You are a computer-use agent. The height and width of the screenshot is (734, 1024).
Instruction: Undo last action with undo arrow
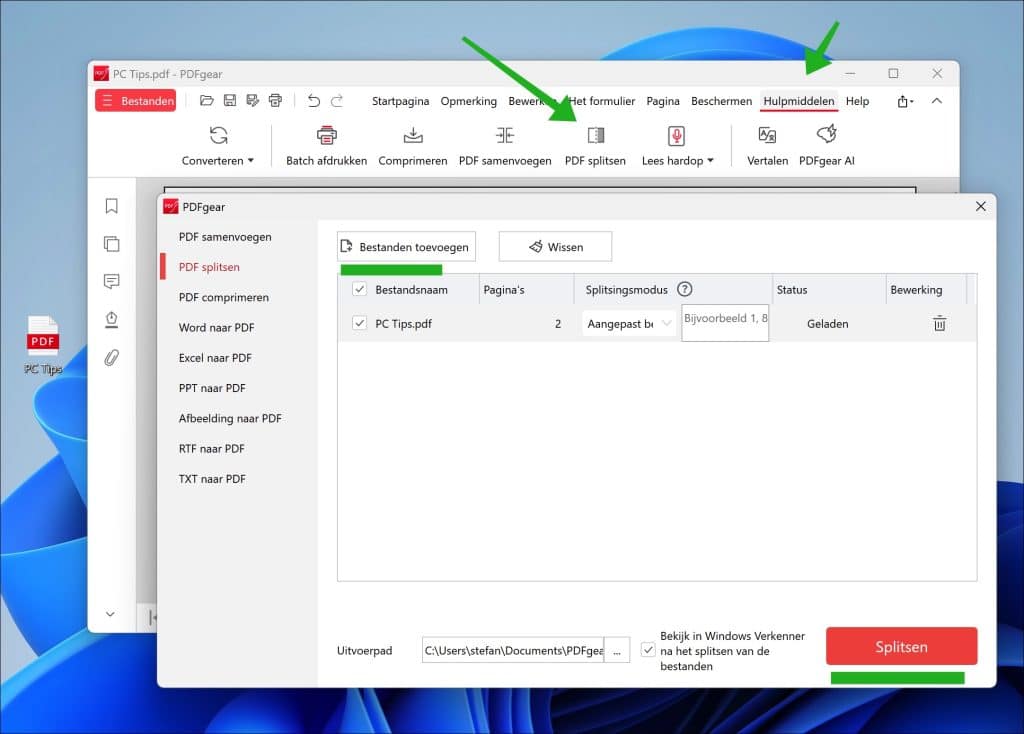(314, 101)
